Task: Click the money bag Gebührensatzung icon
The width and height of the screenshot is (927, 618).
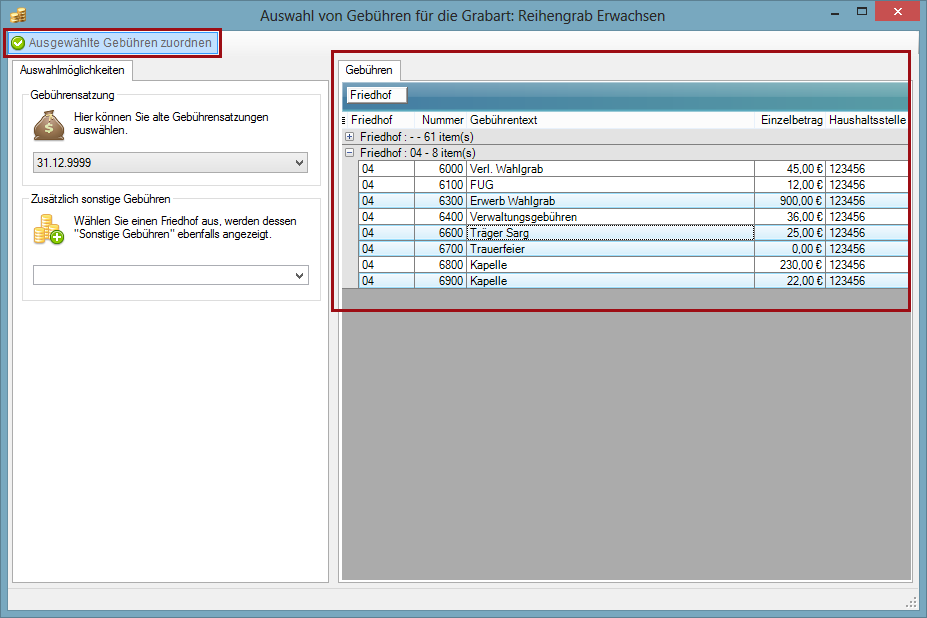Action: point(49,125)
